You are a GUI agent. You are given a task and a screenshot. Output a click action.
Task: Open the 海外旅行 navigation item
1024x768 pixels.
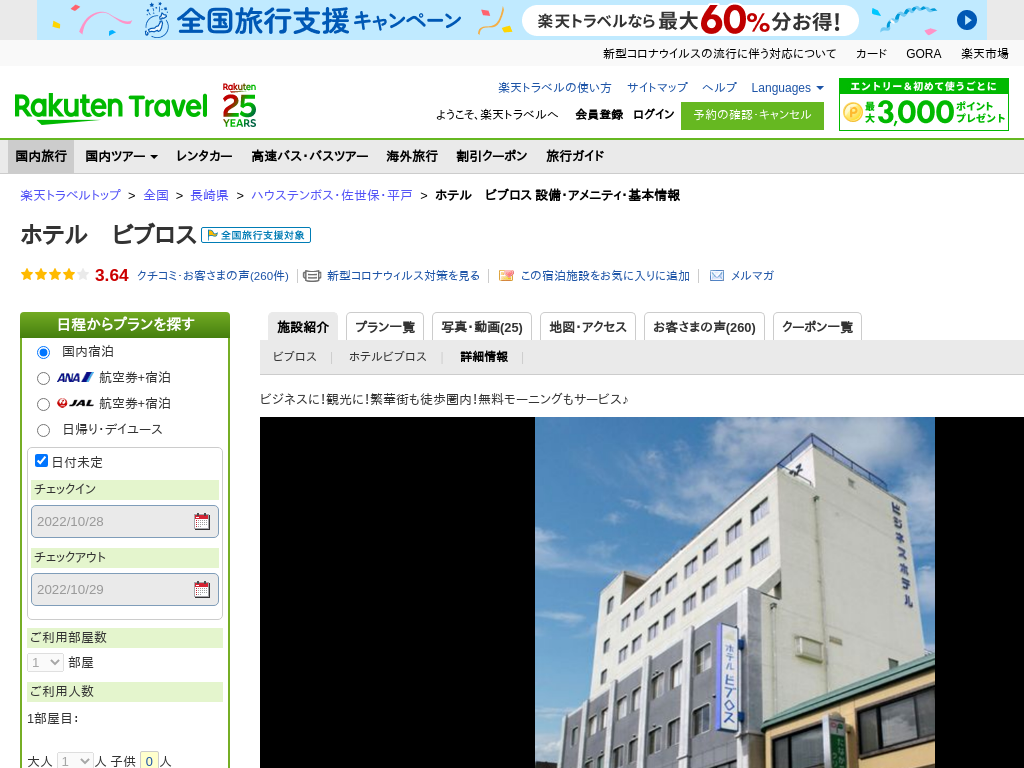411,156
